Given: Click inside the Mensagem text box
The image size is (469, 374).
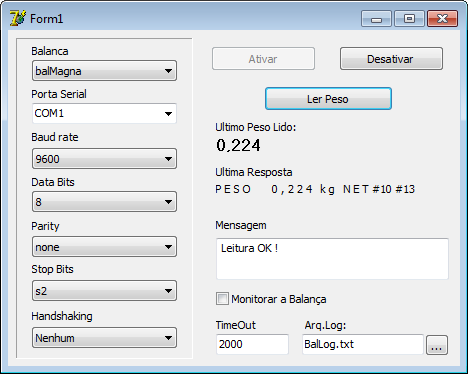Looking at the screenshot, I should [332, 259].
